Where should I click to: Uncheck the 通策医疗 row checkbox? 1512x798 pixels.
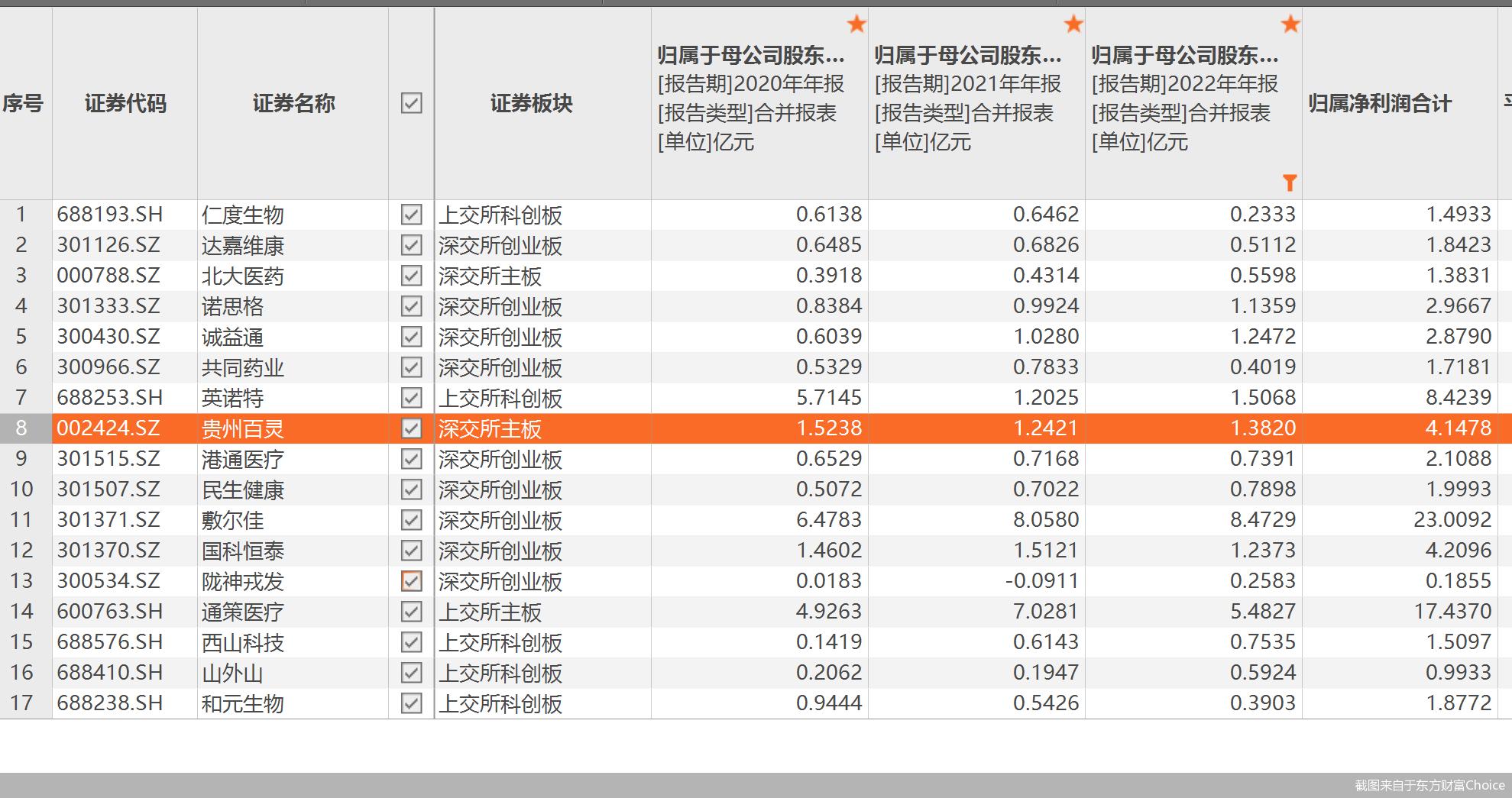click(412, 612)
